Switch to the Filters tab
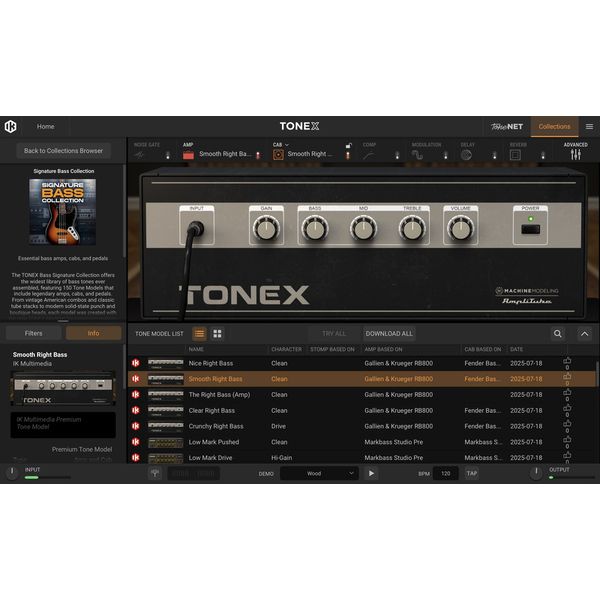This screenshot has width=600, height=600. click(33, 333)
